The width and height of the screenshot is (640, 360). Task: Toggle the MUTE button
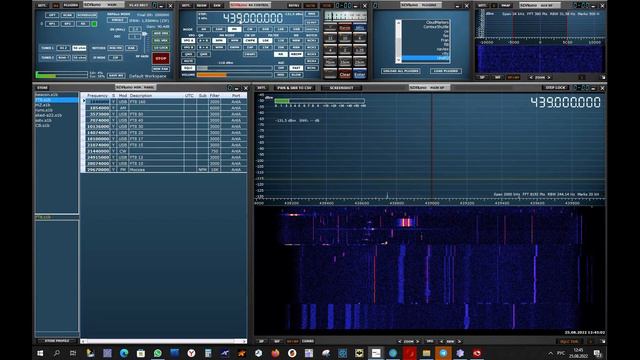pos(189,61)
